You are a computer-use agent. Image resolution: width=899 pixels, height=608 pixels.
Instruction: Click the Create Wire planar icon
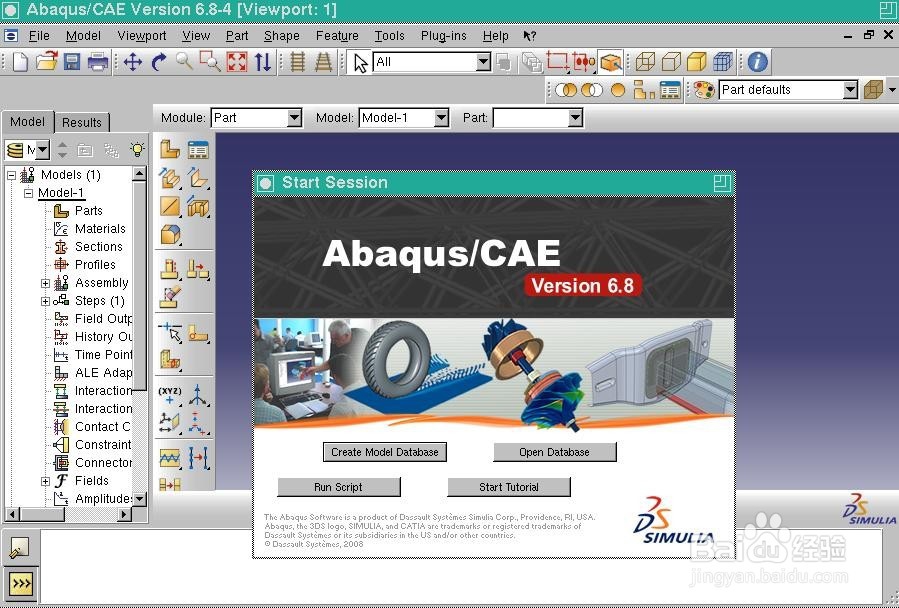pyautogui.click(x=170, y=206)
